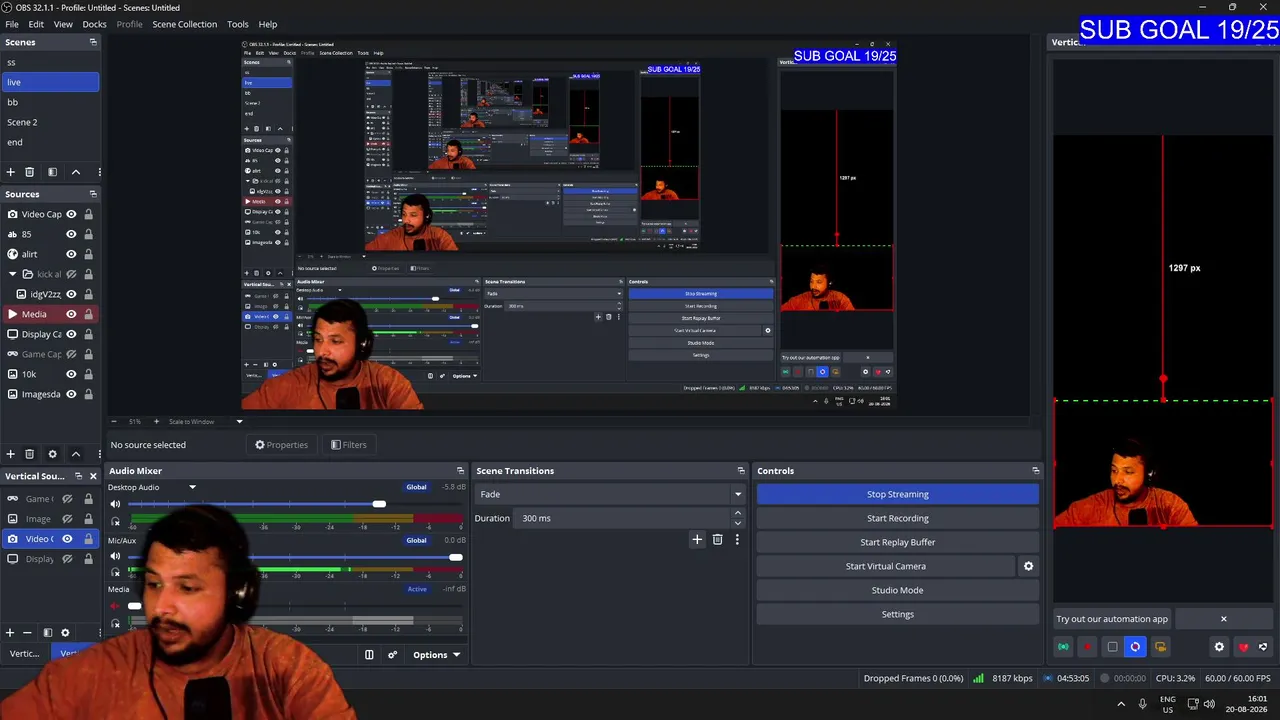Lock the Imagesda source
Image resolution: width=1280 pixels, height=720 pixels.
tap(88, 394)
